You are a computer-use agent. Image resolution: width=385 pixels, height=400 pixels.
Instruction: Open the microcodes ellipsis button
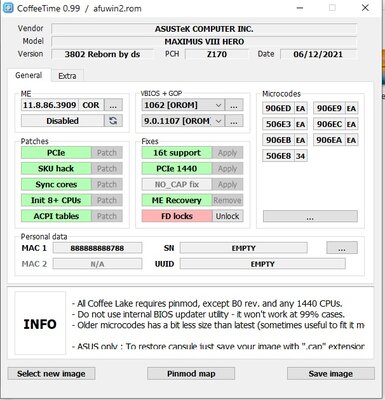click(310, 216)
